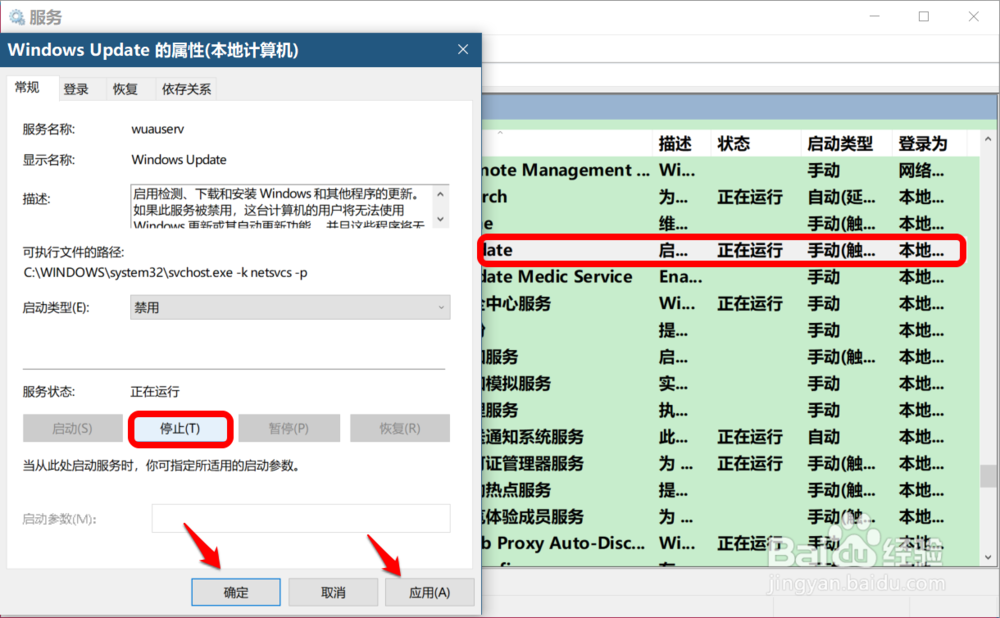Click 网络... login cell in first row

[921, 170]
